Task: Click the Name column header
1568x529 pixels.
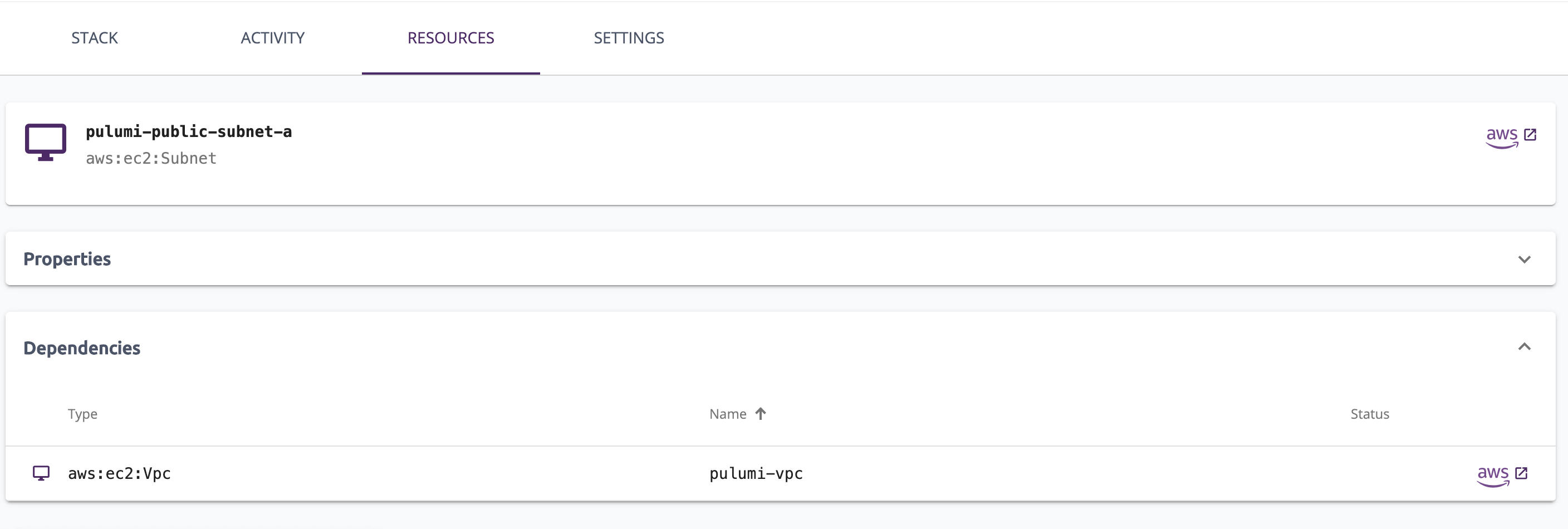Action: (x=727, y=414)
